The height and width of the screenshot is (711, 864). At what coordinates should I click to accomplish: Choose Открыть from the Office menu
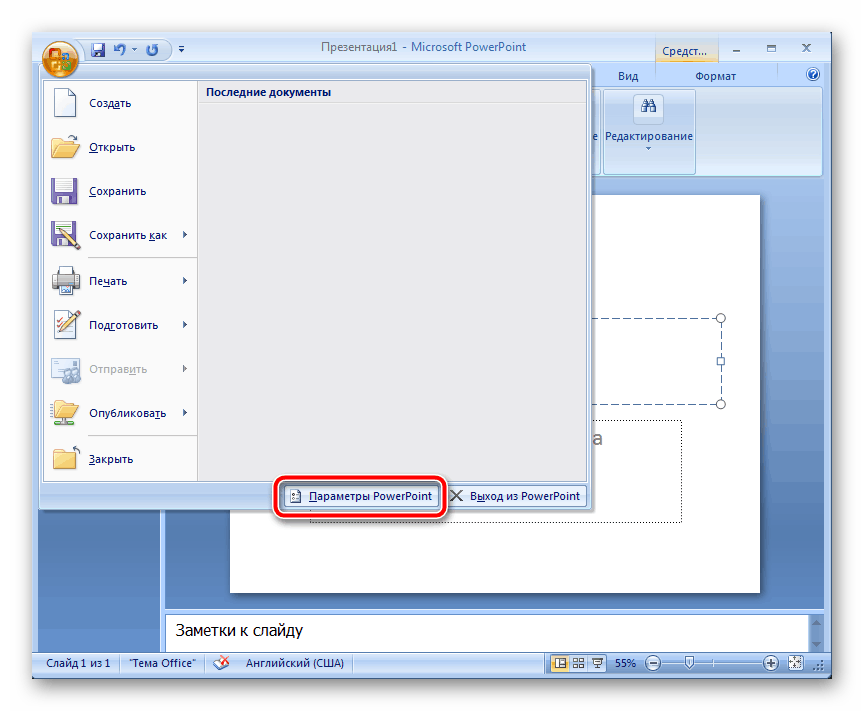tap(112, 147)
